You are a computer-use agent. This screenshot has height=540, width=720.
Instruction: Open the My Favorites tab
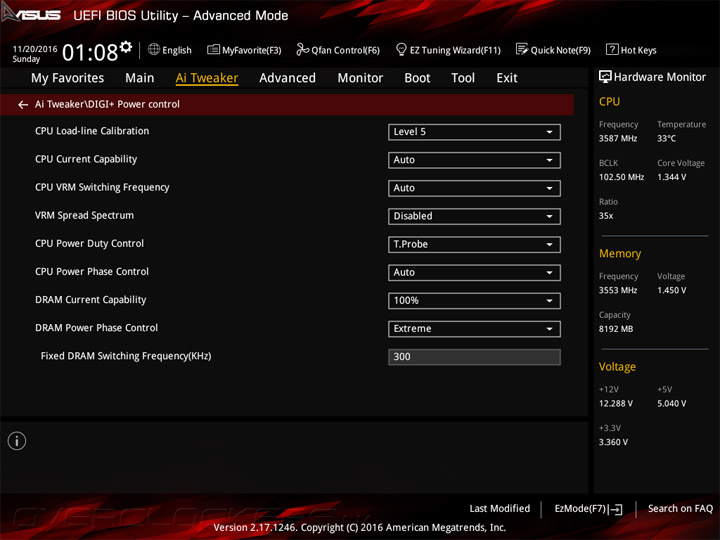click(68, 78)
